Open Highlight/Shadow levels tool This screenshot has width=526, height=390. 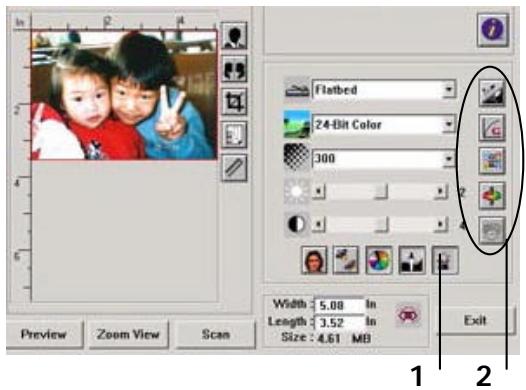click(x=492, y=93)
